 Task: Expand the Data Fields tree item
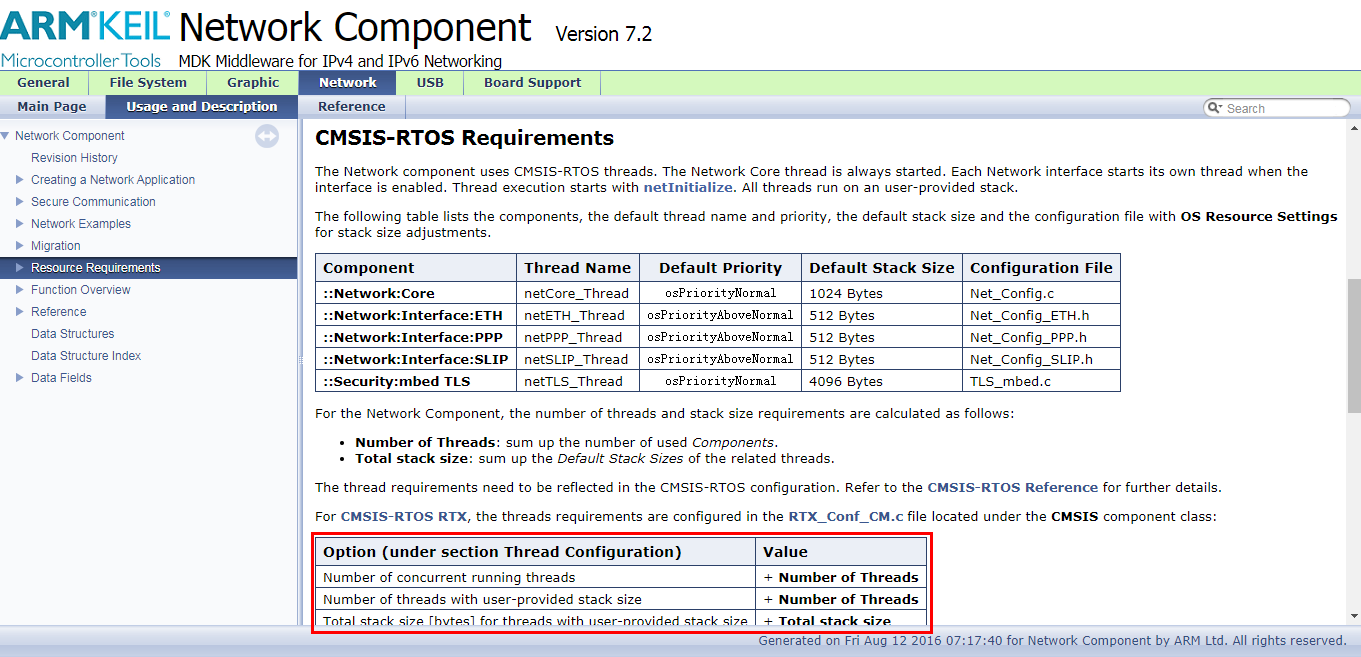tap(18, 377)
